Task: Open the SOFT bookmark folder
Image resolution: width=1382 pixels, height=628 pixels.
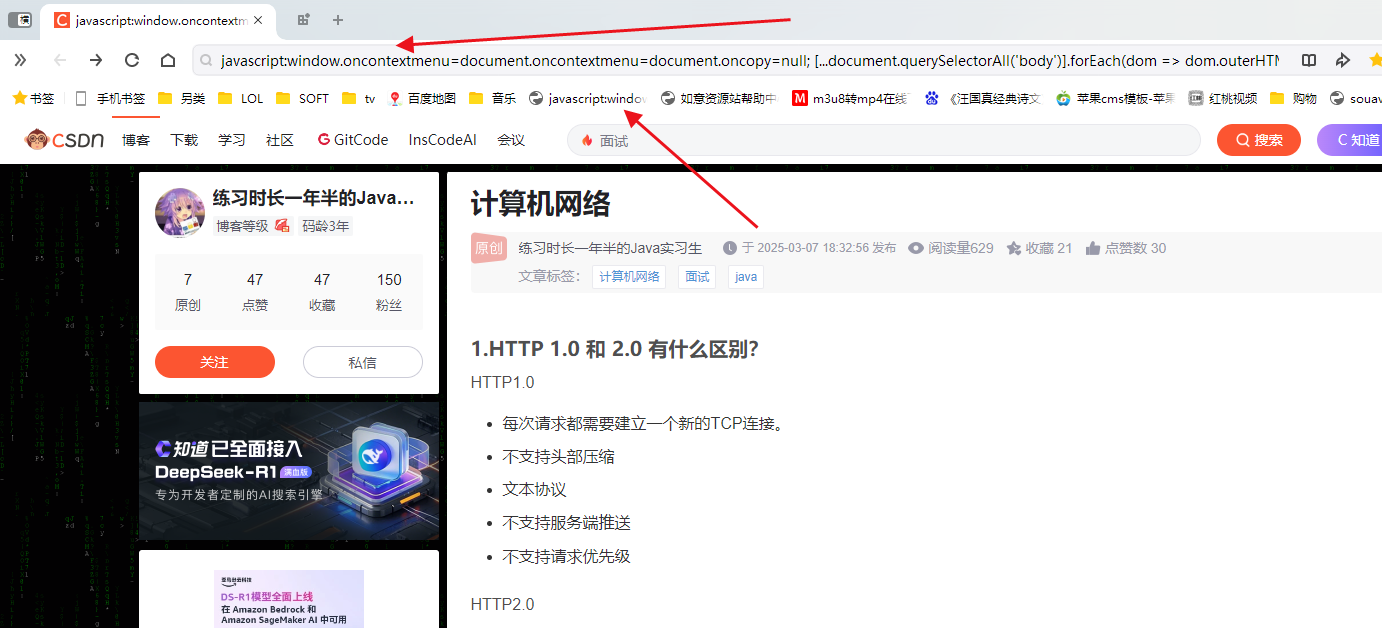Action: [302, 98]
